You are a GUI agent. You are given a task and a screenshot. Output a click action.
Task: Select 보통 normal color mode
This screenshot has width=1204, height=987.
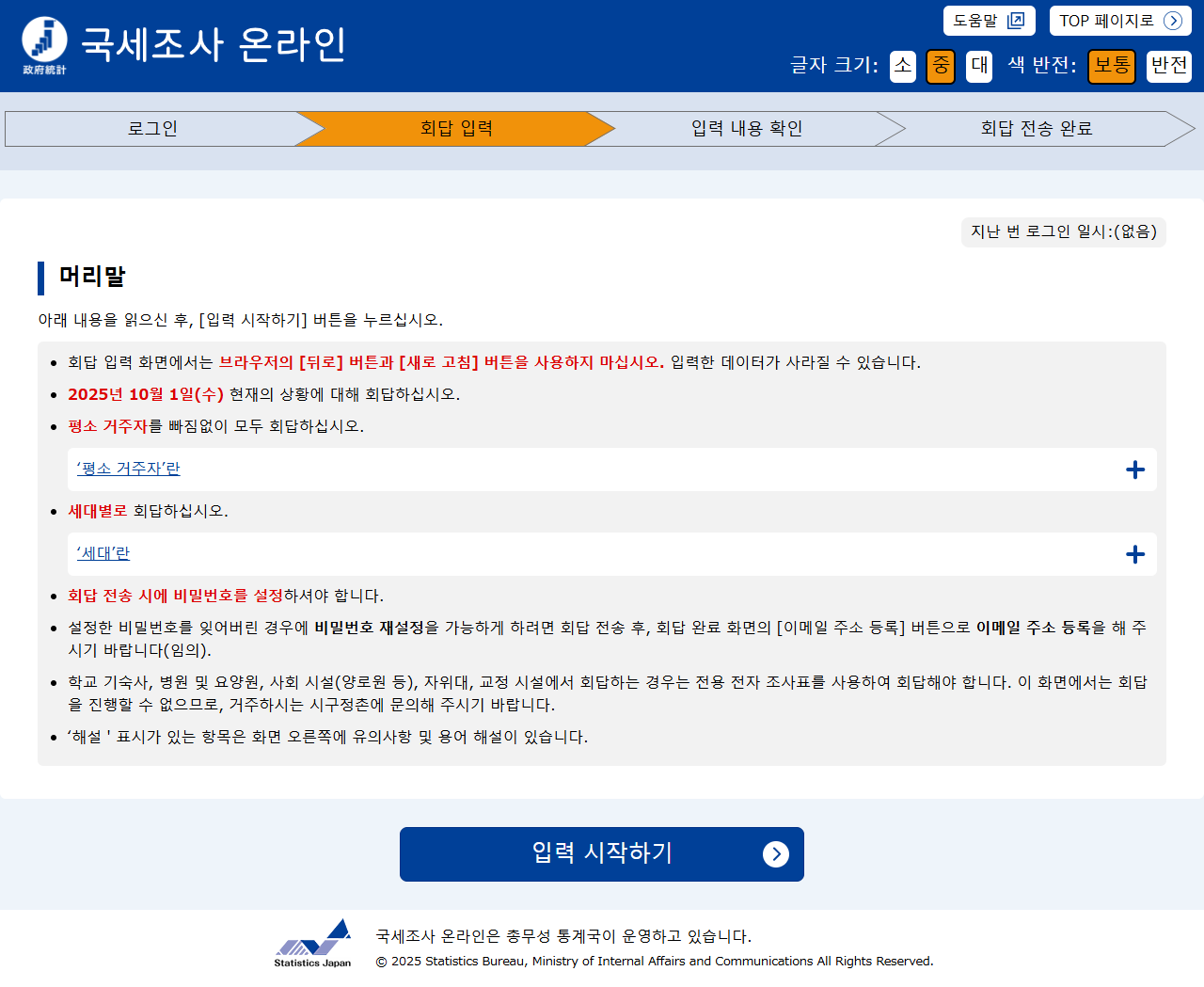pyautogui.click(x=1111, y=66)
